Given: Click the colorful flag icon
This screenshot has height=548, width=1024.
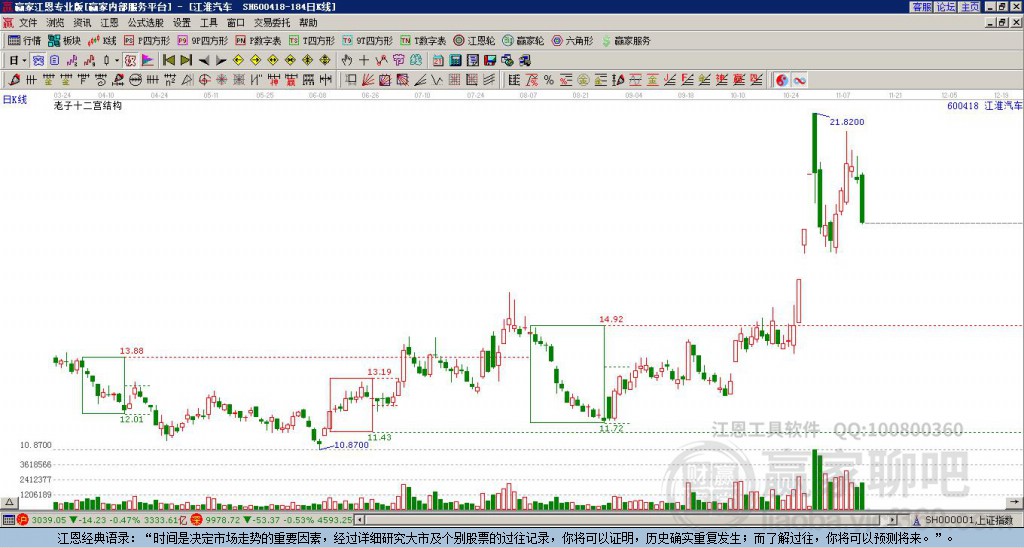Looking at the screenshot, I should click(148, 60).
